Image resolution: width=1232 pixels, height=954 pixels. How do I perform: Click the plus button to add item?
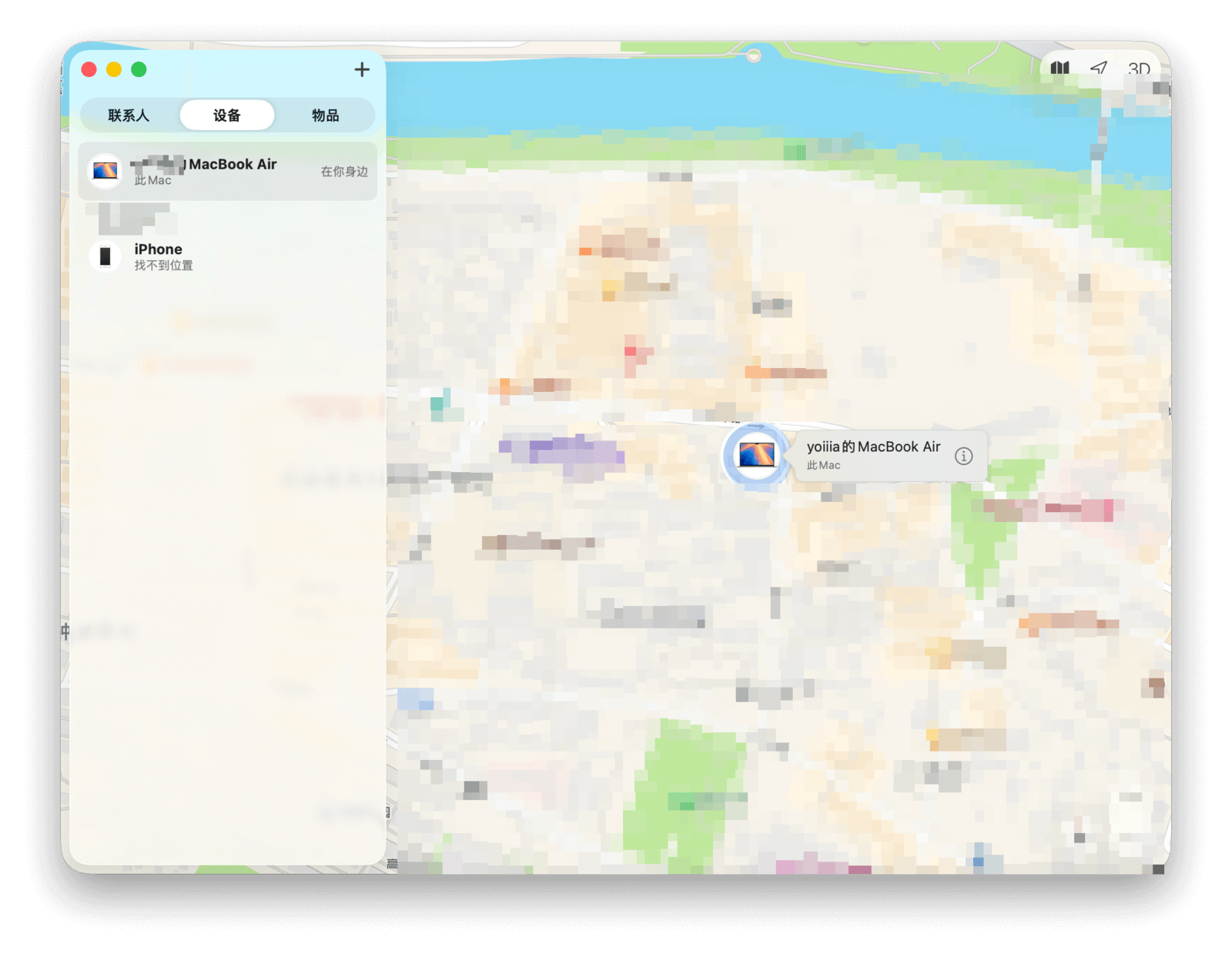click(x=362, y=70)
